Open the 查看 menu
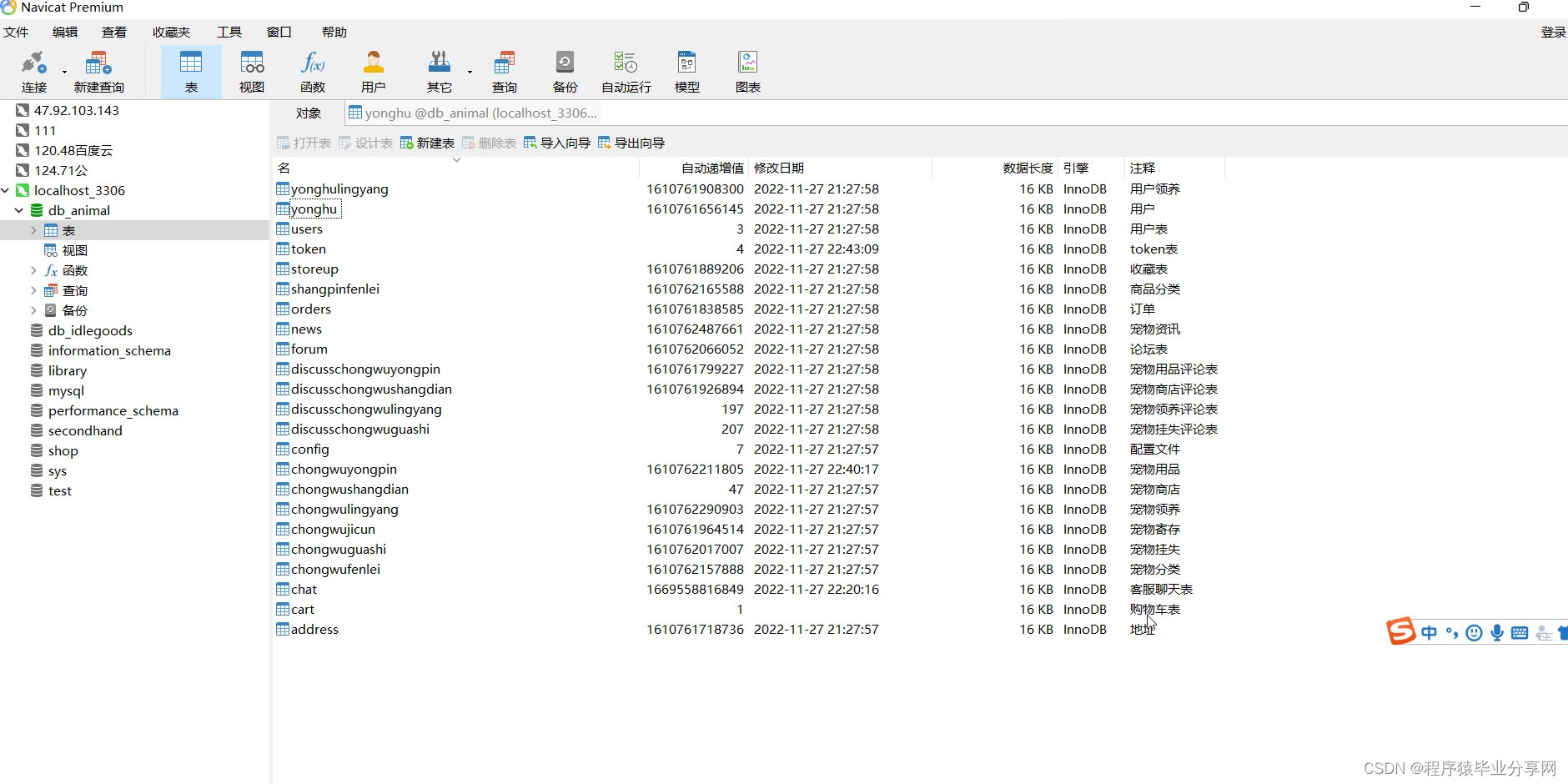Screen dimensions: 1568x784 [114, 33]
